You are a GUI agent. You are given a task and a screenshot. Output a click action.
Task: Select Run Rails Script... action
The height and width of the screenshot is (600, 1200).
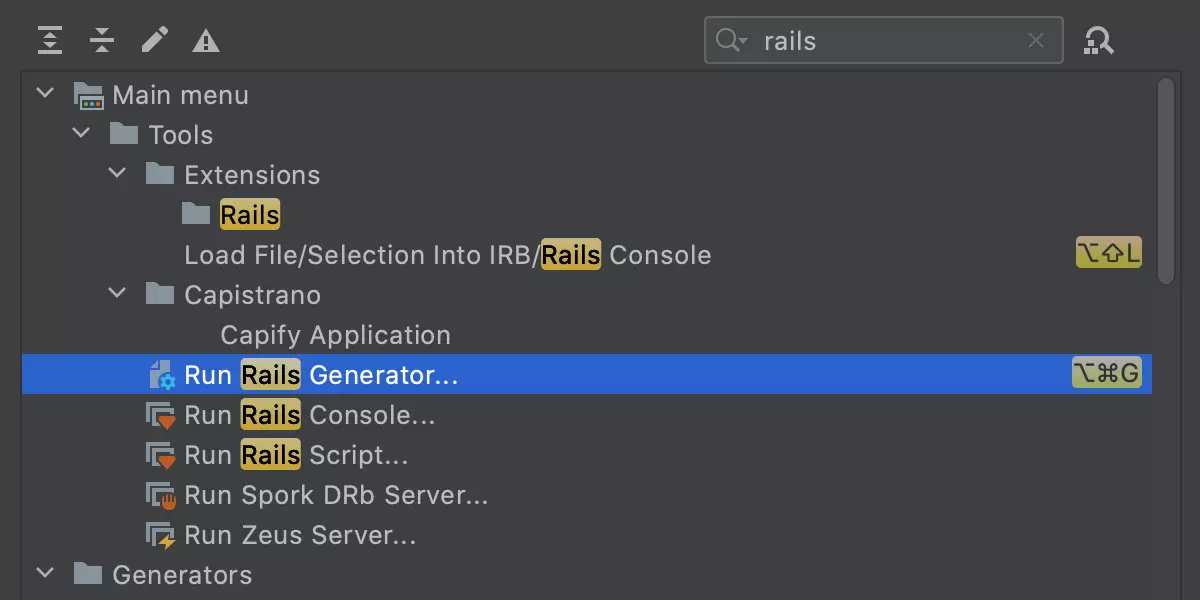tap(587, 455)
